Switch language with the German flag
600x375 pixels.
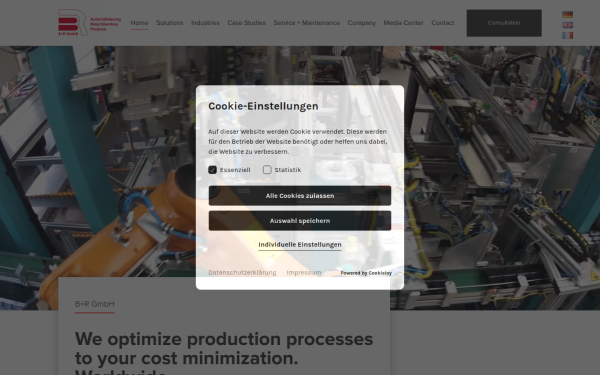[567, 15]
